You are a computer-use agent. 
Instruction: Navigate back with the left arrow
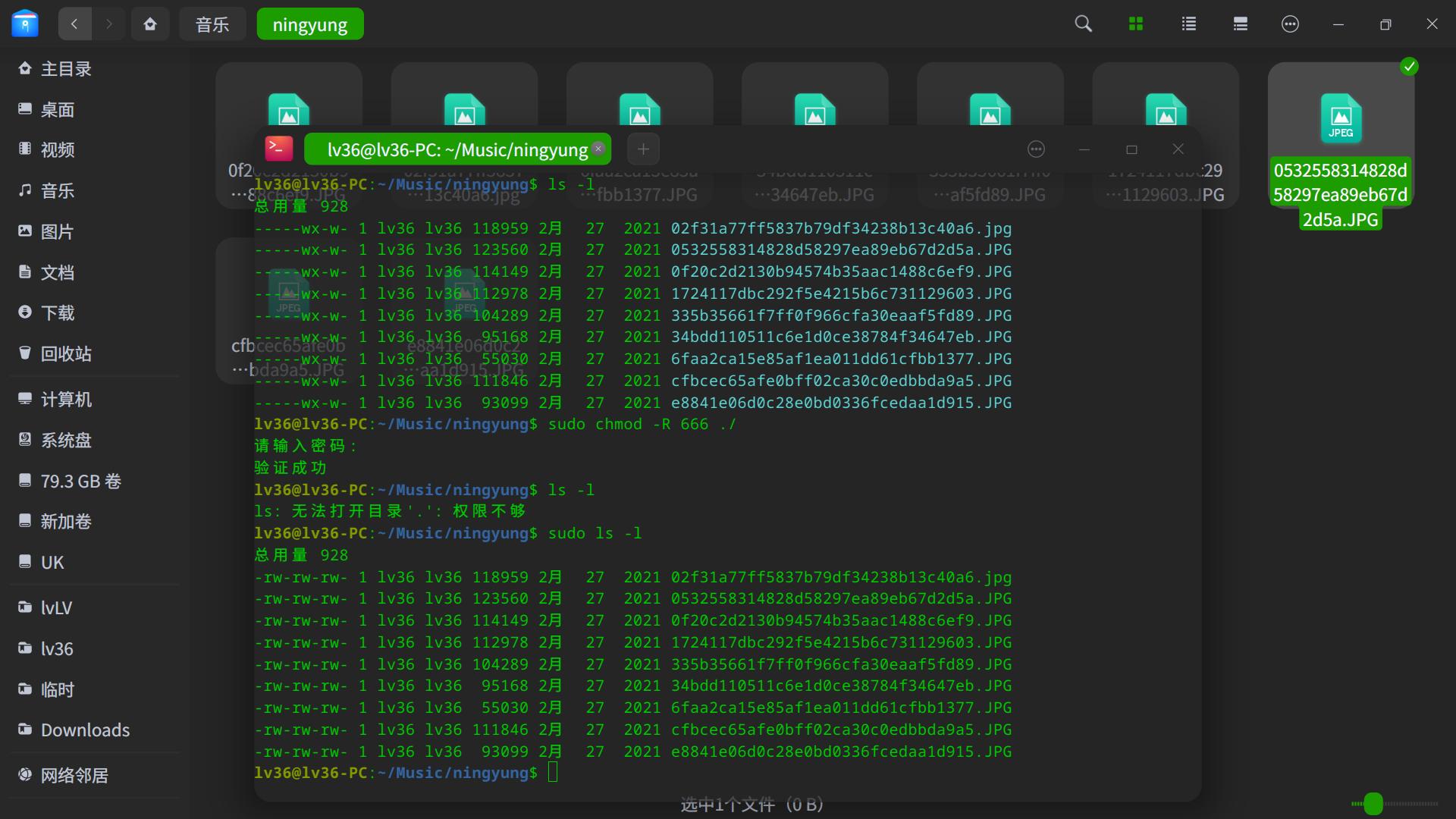(x=74, y=24)
